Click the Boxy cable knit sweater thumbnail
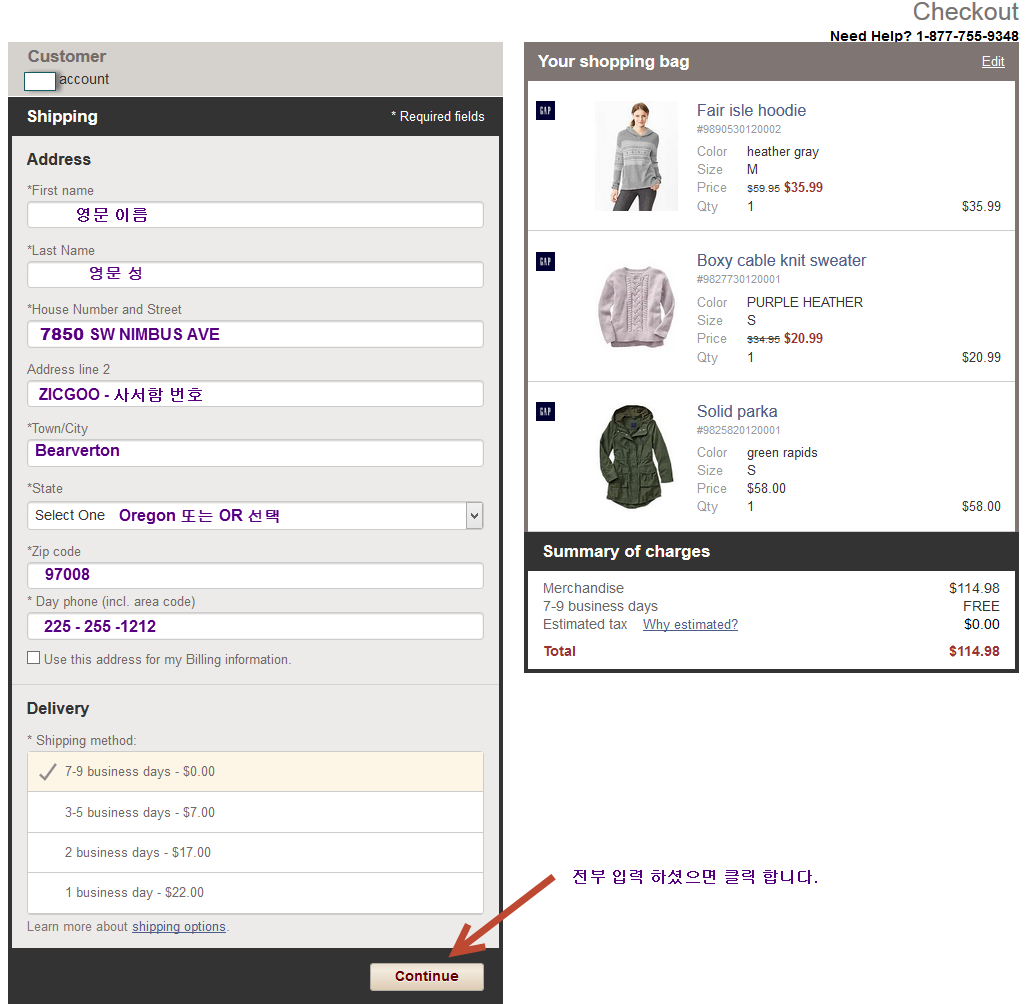1026x1004 pixels. [x=636, y=307]
